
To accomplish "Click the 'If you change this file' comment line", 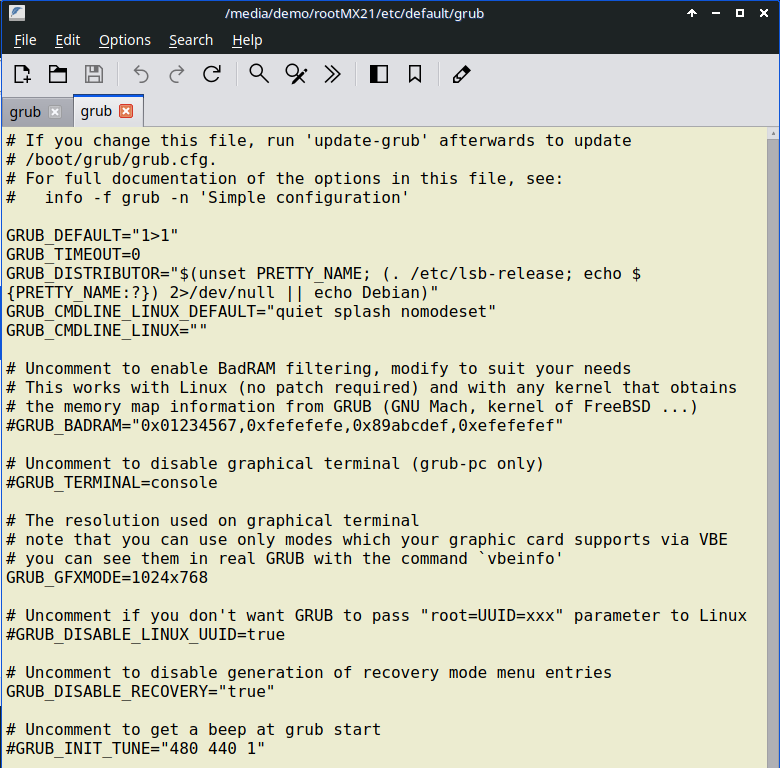I will [x=318, y=141].
